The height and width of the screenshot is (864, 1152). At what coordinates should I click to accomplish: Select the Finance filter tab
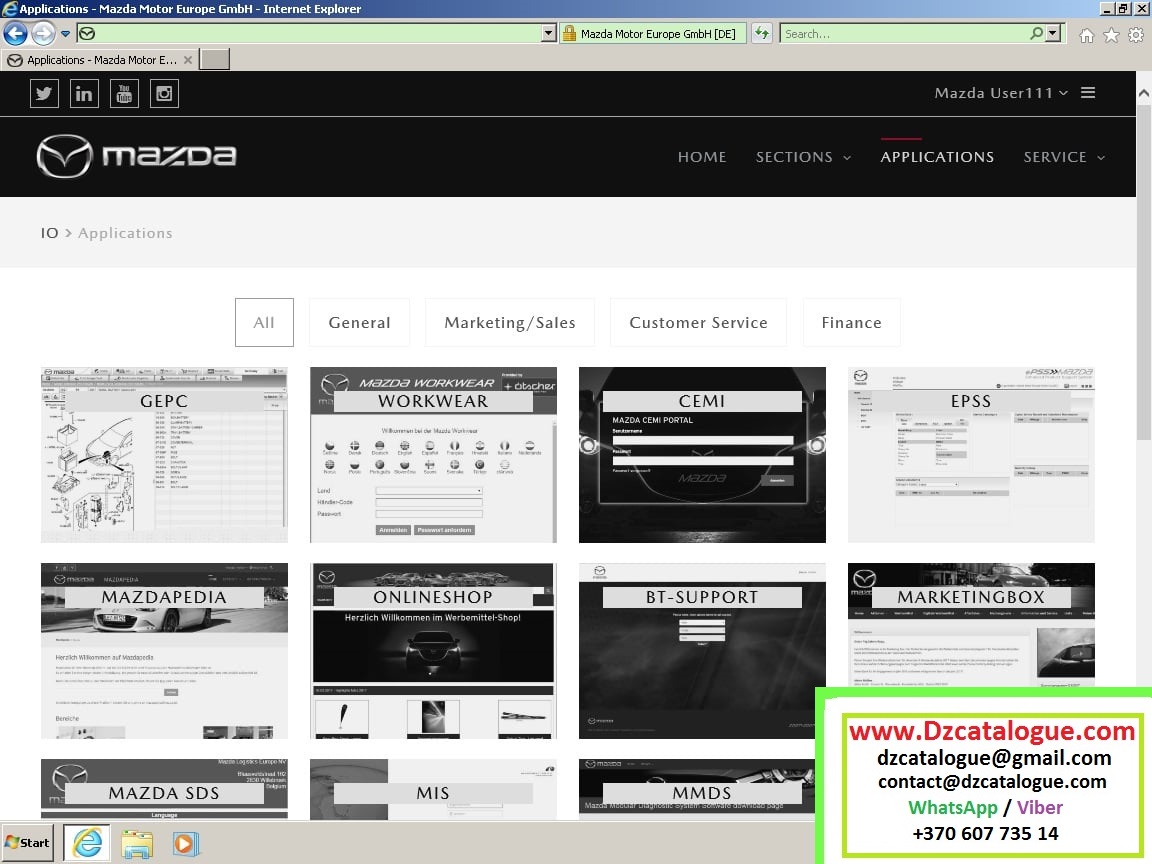click(852, 323)
